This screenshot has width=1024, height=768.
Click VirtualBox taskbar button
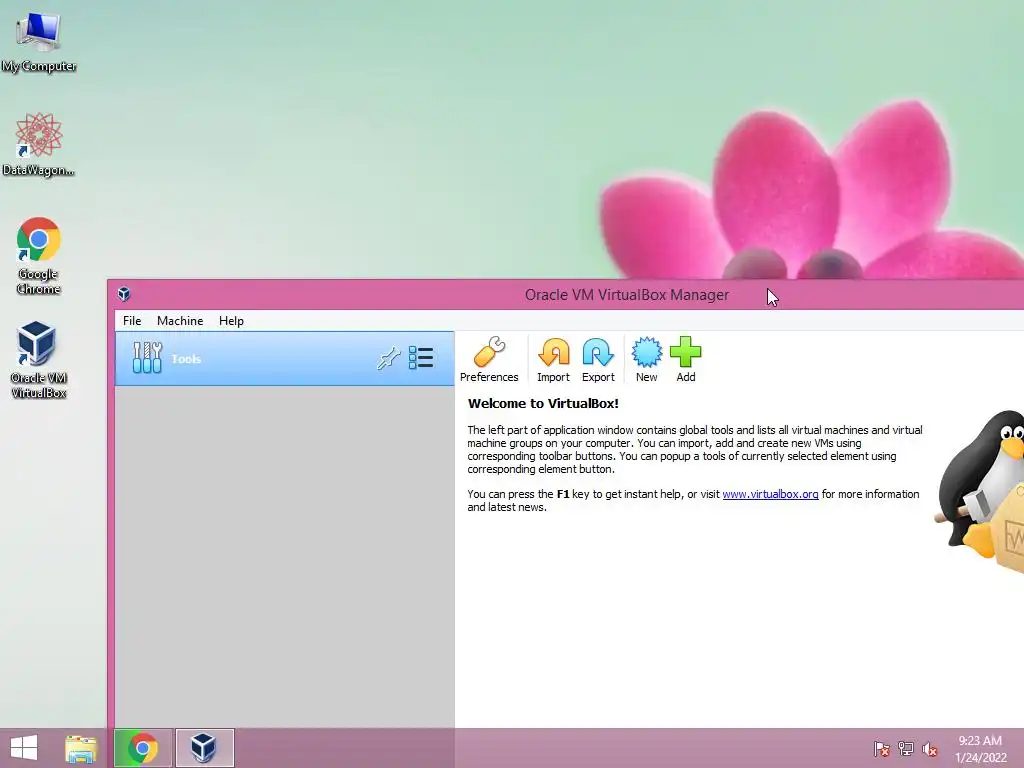pos(204,748)
